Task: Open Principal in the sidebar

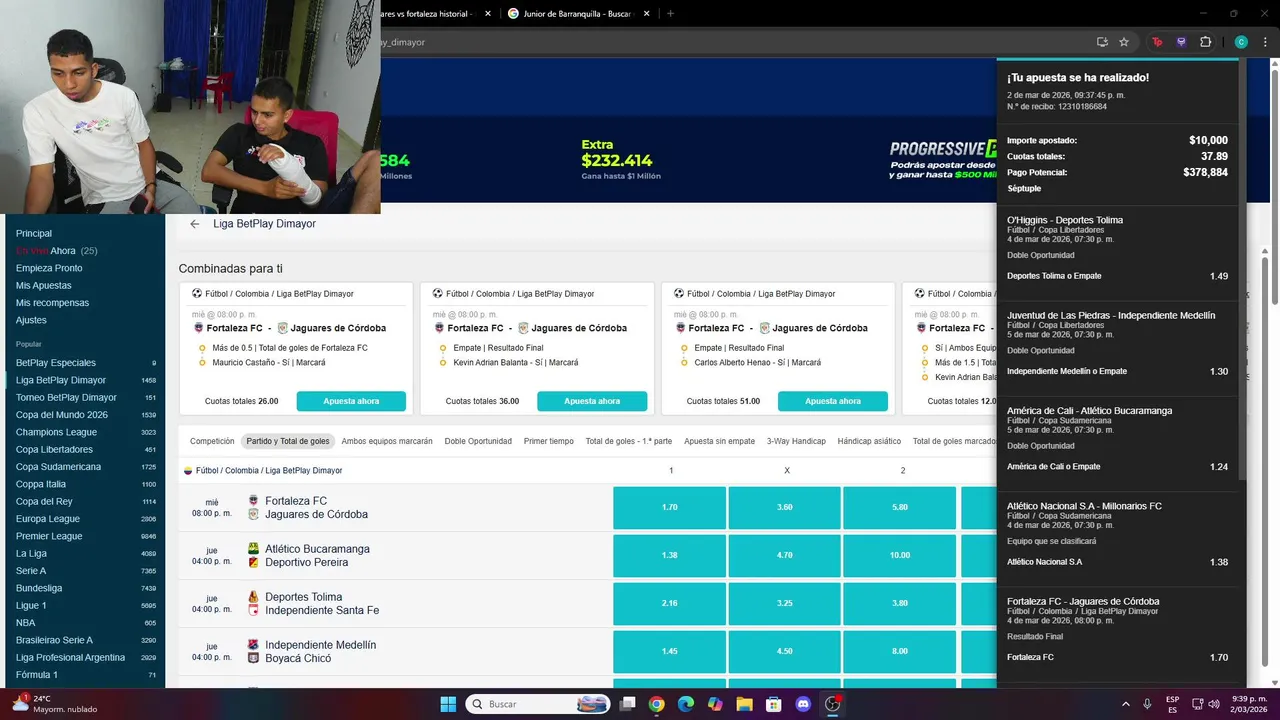Action: 34,233
